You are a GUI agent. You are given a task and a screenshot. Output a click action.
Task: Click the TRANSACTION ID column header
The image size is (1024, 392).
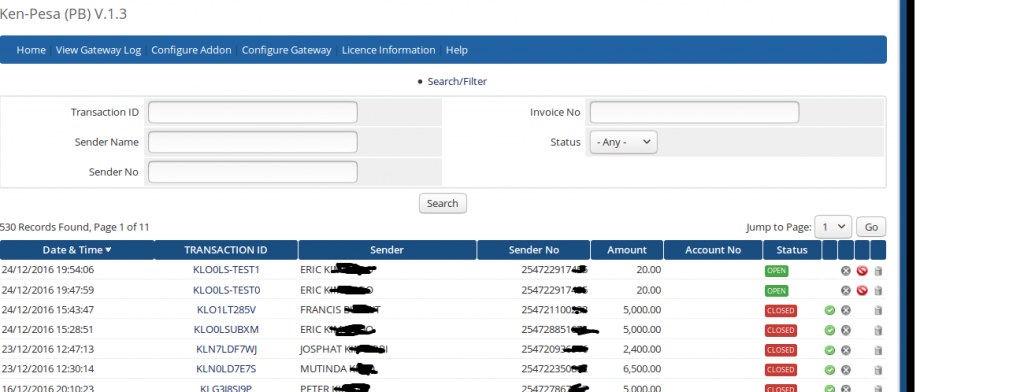(226, 250)
